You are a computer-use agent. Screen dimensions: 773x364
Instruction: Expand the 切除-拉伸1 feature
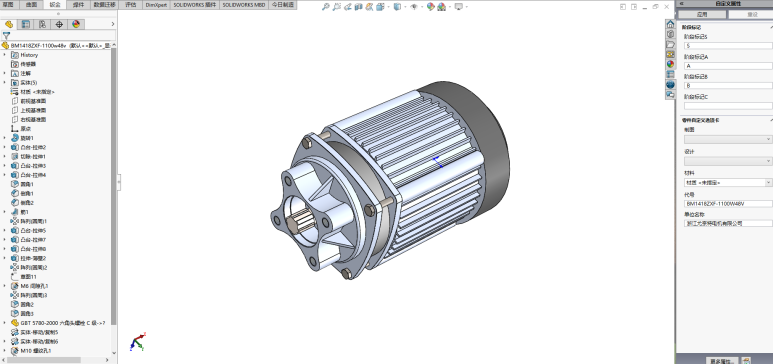[5, 156]
